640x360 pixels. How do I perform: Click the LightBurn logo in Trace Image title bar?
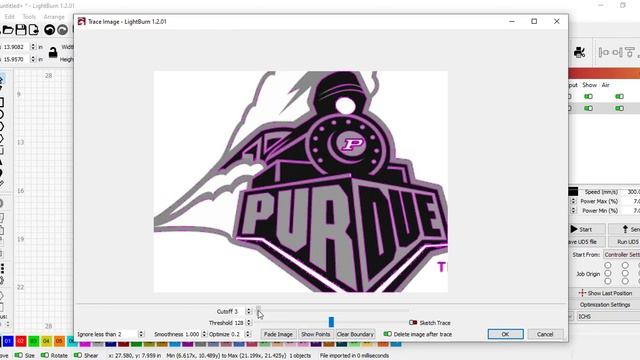pos(82,21)
